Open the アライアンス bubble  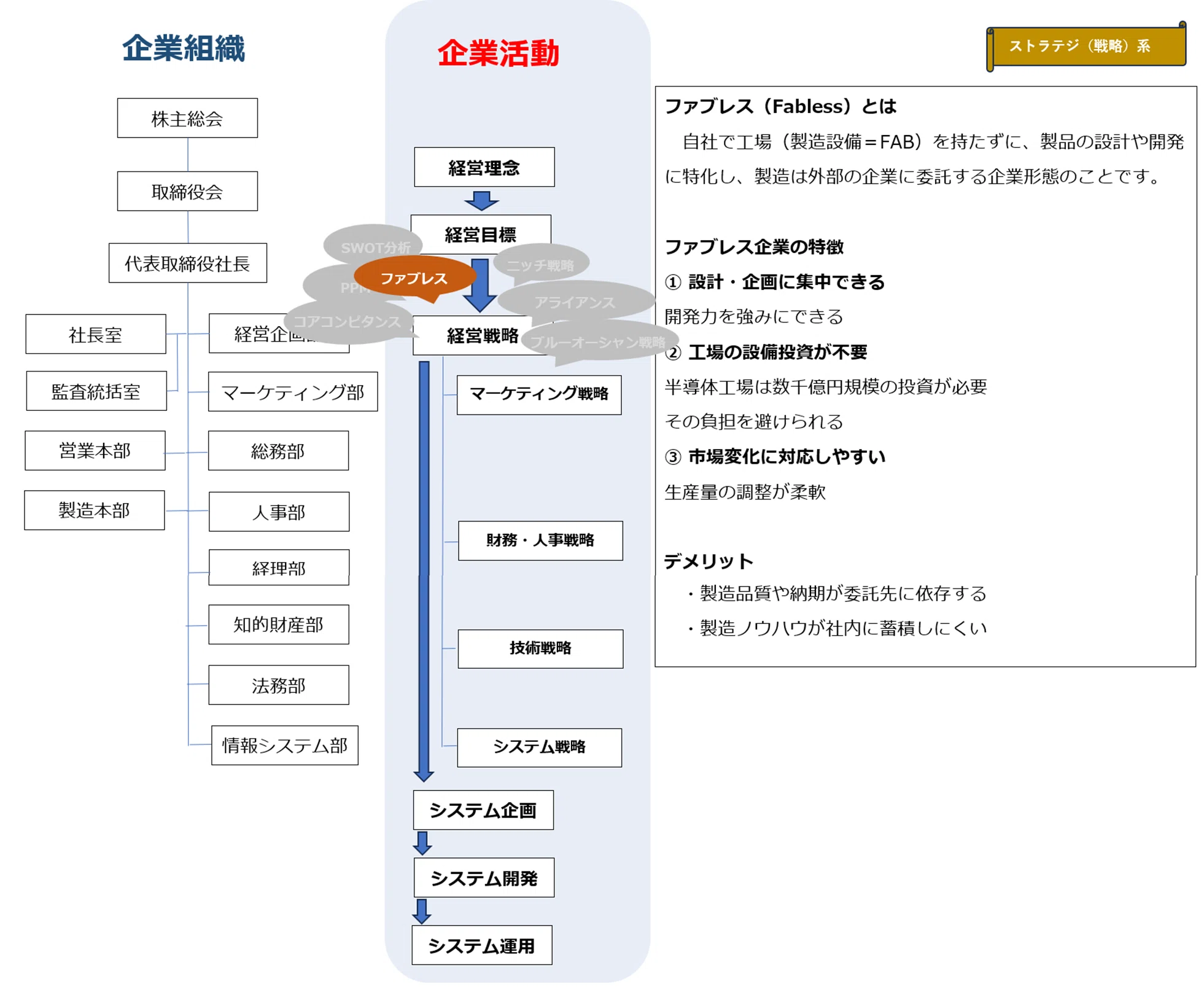pyautogui.click(x=575, y=302)
